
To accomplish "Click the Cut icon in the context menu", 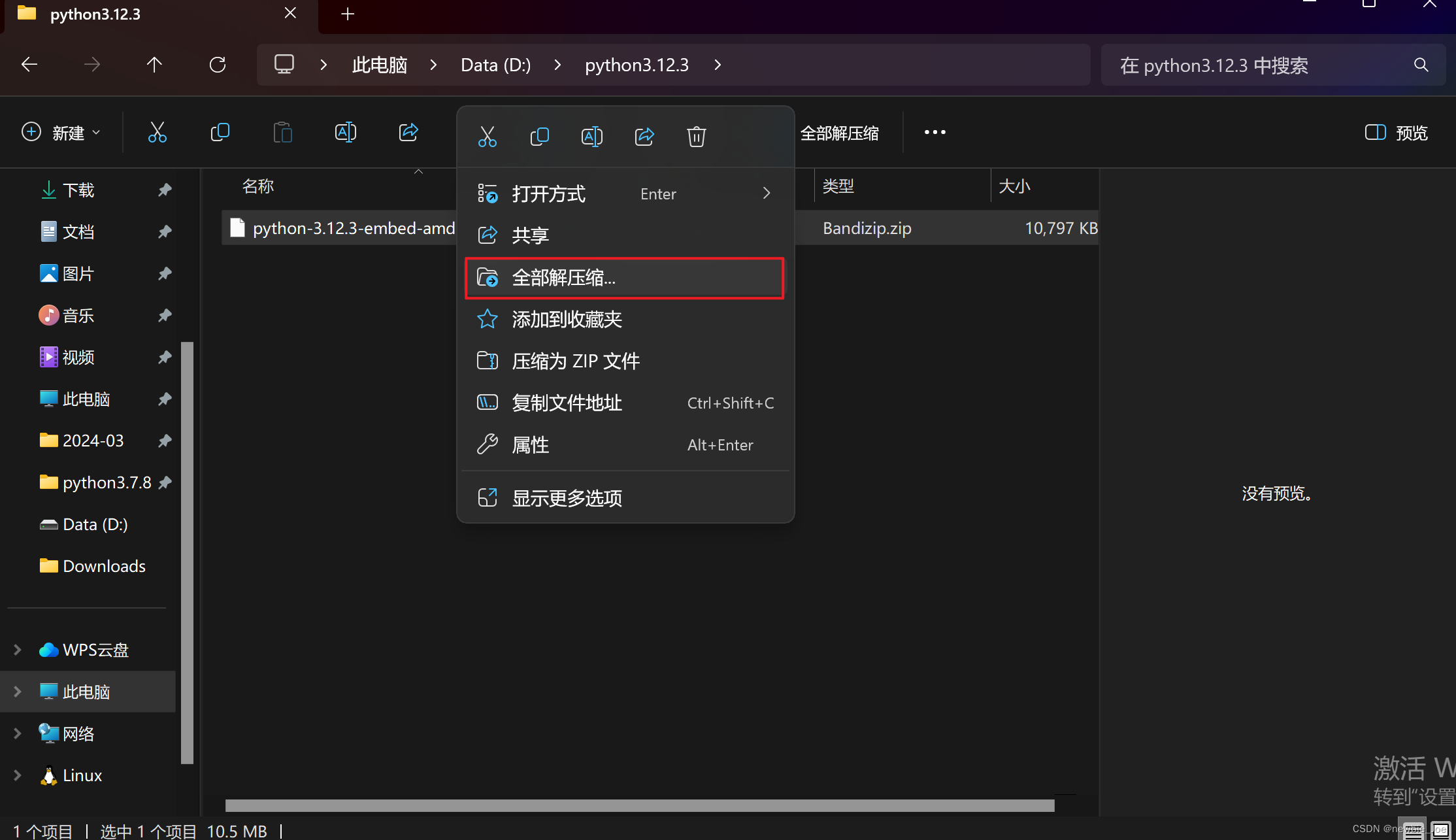I will 488,136.
